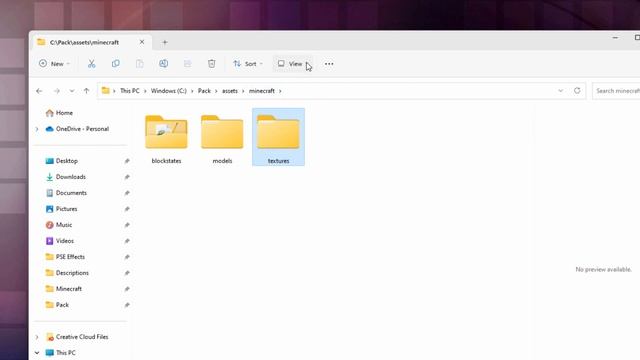Image resolution: width=640 pixels, height=360 pixels.
Task: Go up one folder level arrow
Action: pos(87,91)
